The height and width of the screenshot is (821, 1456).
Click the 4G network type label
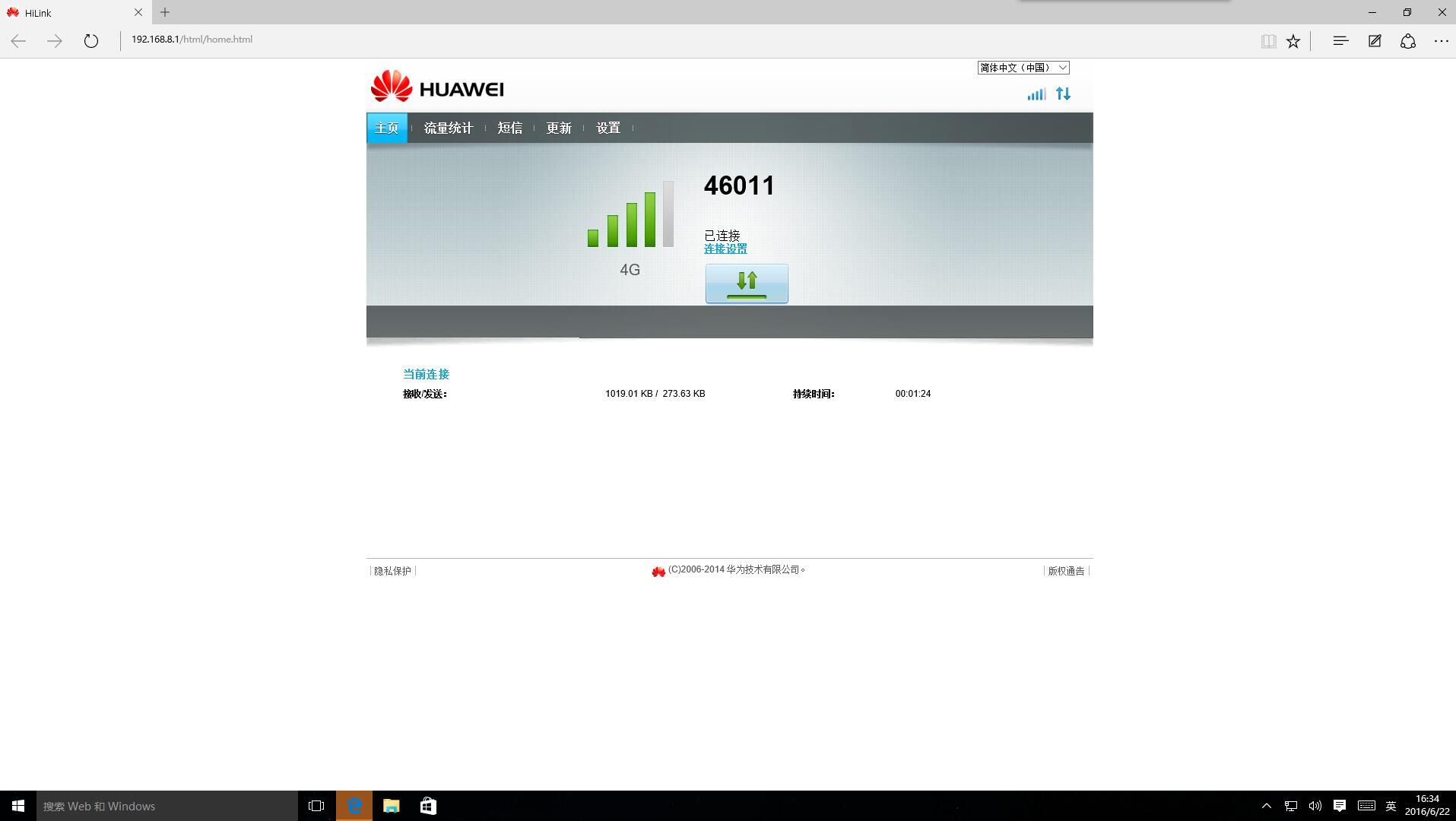coord(630,270)
